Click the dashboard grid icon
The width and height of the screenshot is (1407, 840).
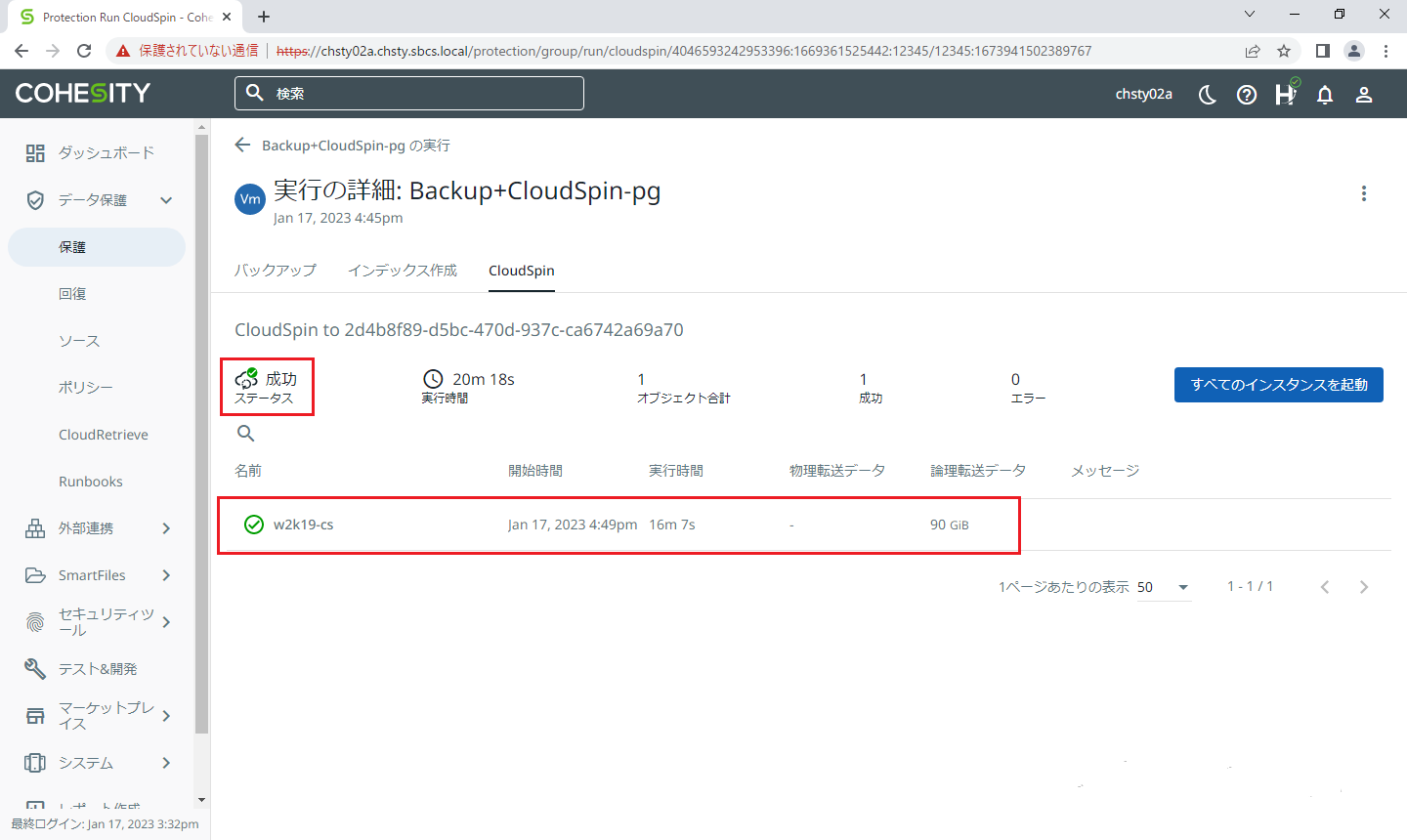pyautogui.click(x=35, y=152)
